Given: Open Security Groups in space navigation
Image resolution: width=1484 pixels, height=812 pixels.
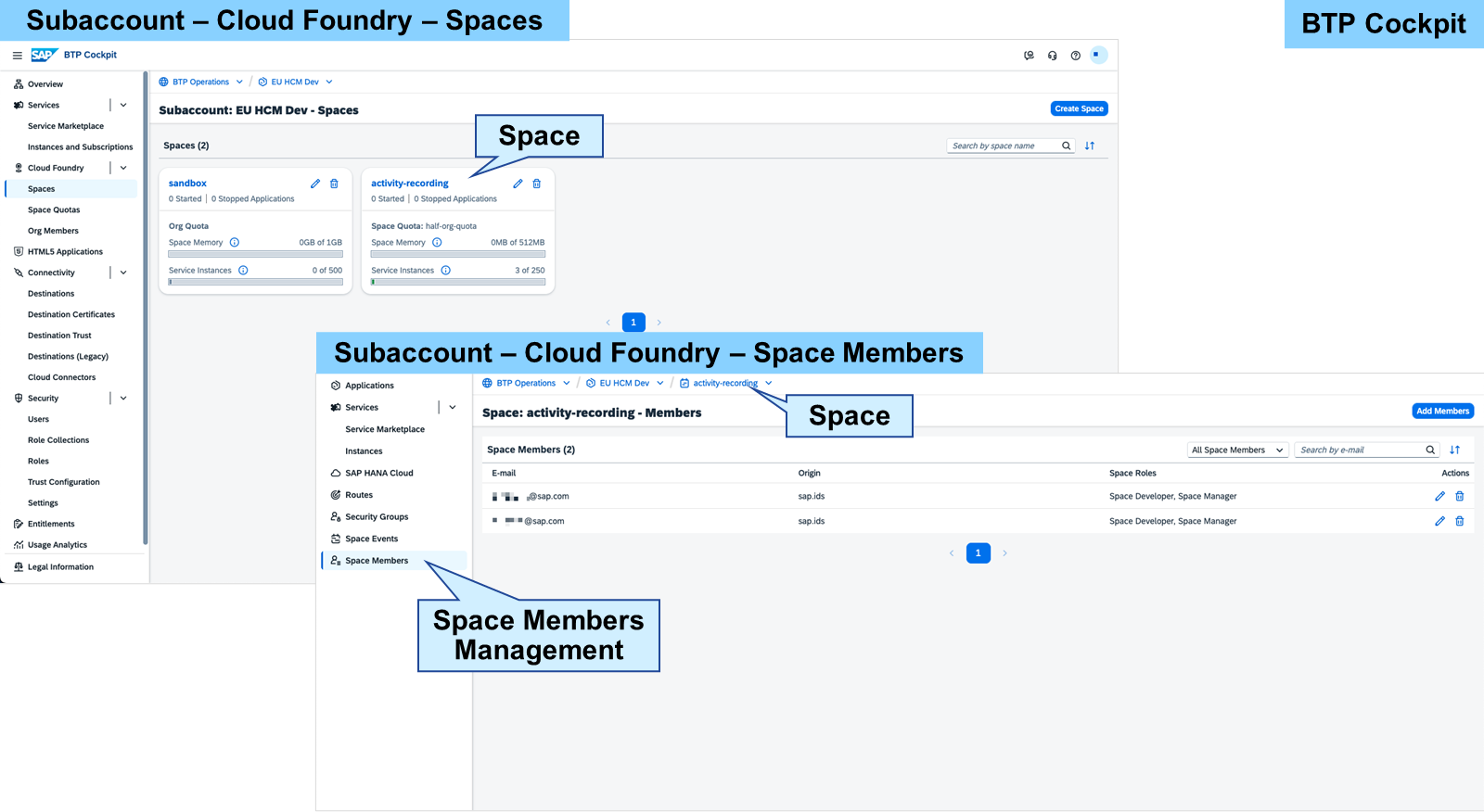Looking at the screenshot, I should [x=377, y=517].
